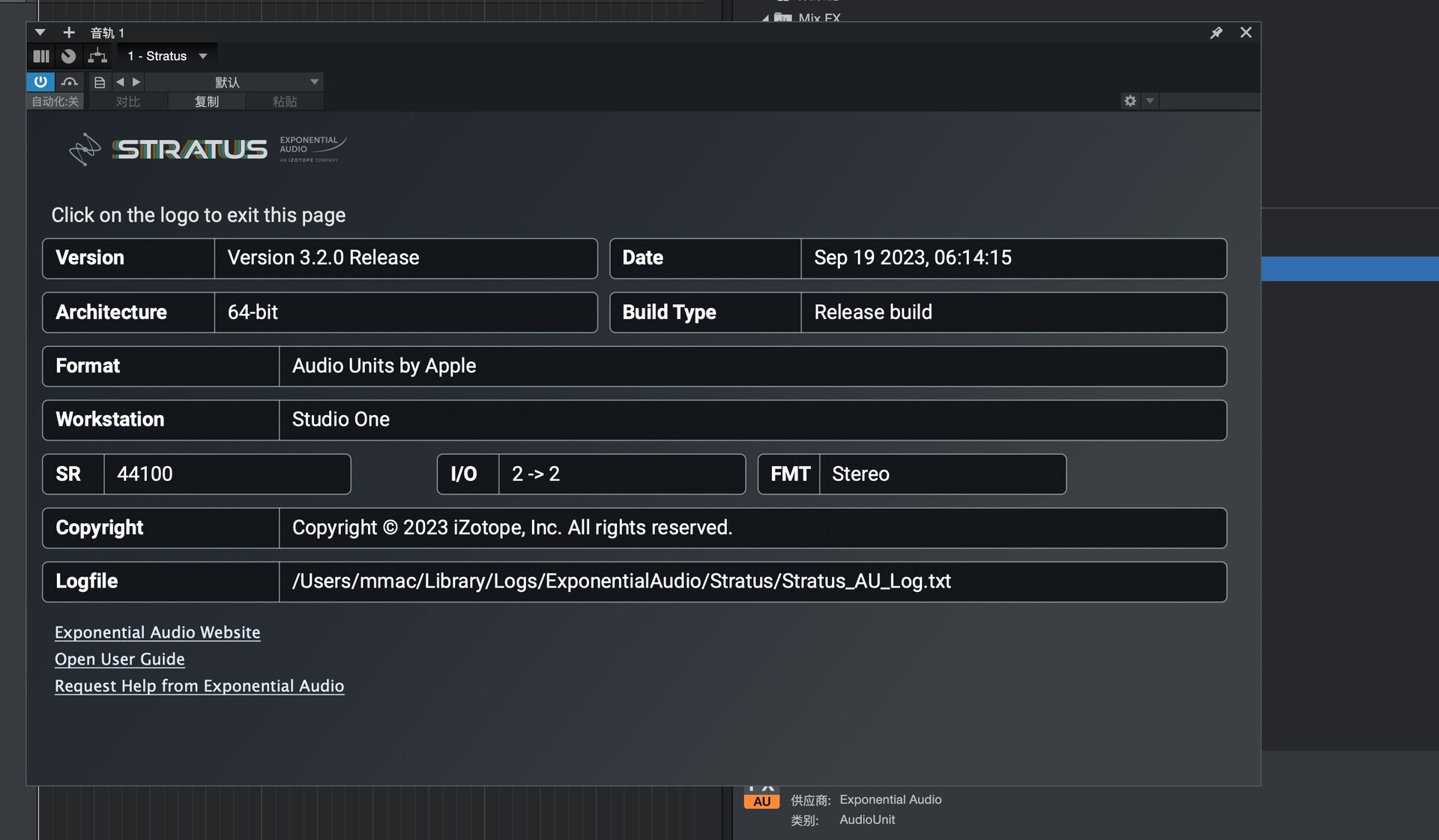
Task: Open the routing view icon
Action: (97, 56)
